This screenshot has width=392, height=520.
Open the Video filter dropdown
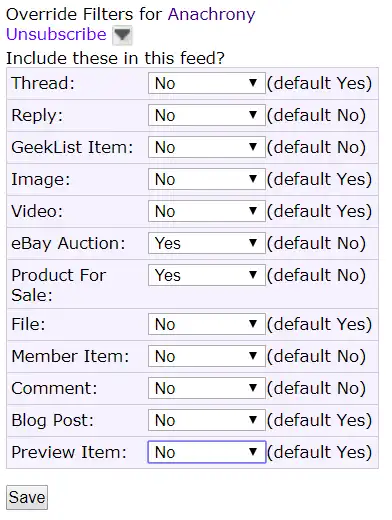pos(207,211)
